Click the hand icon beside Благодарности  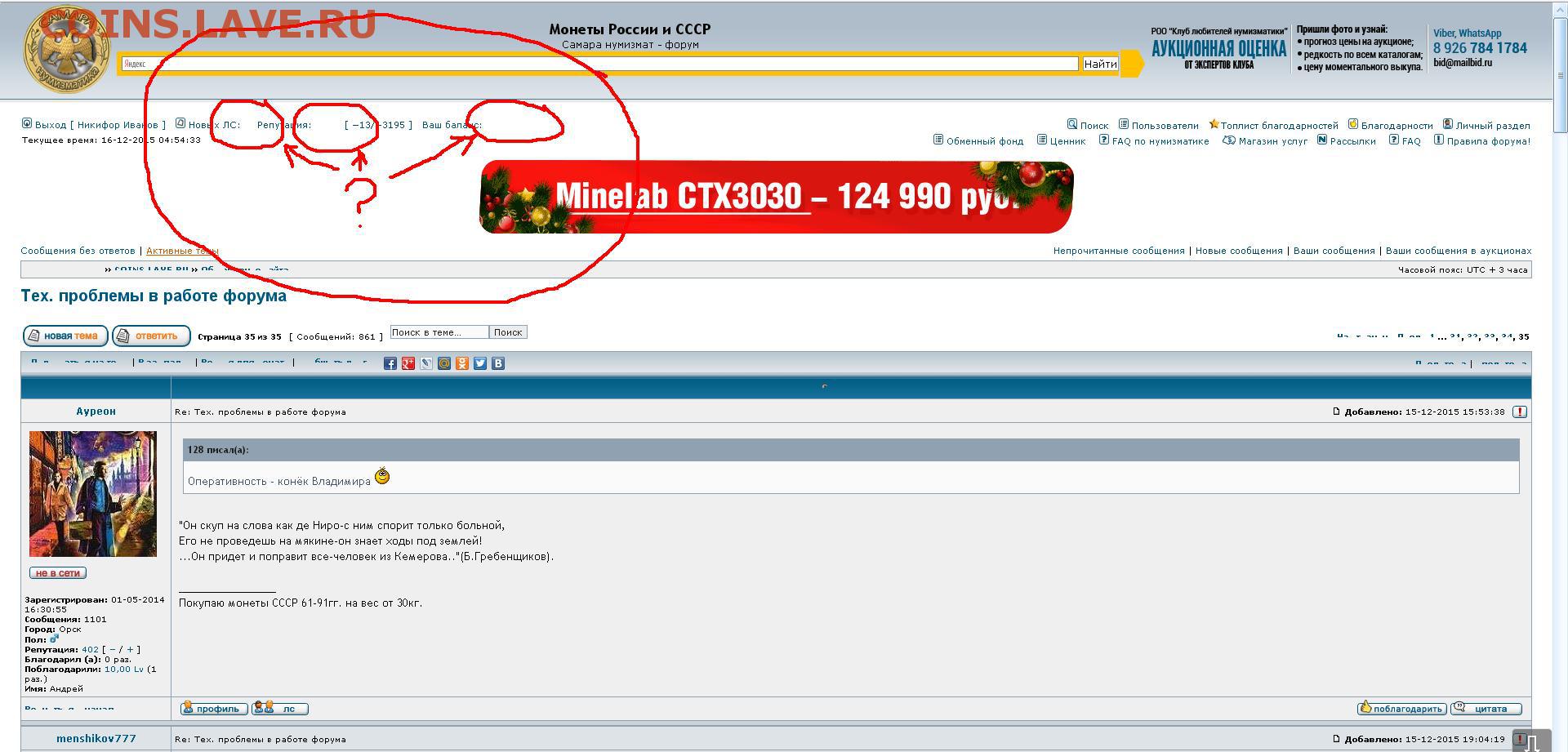pyautogui.click(x=1353, y=124)
